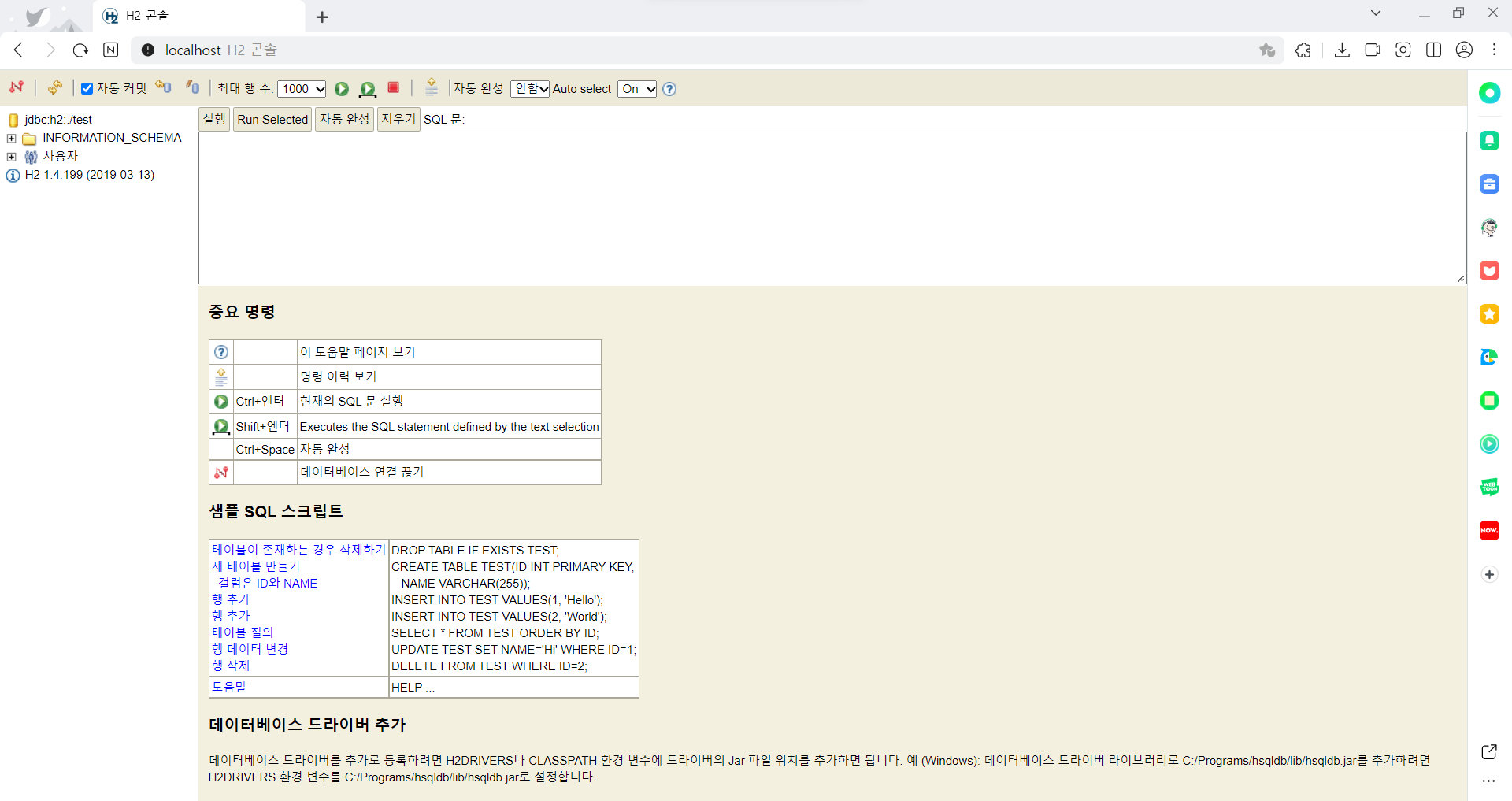Click the 테이블이 존재하는 경우 삭제하기 link

click(298, 550)
